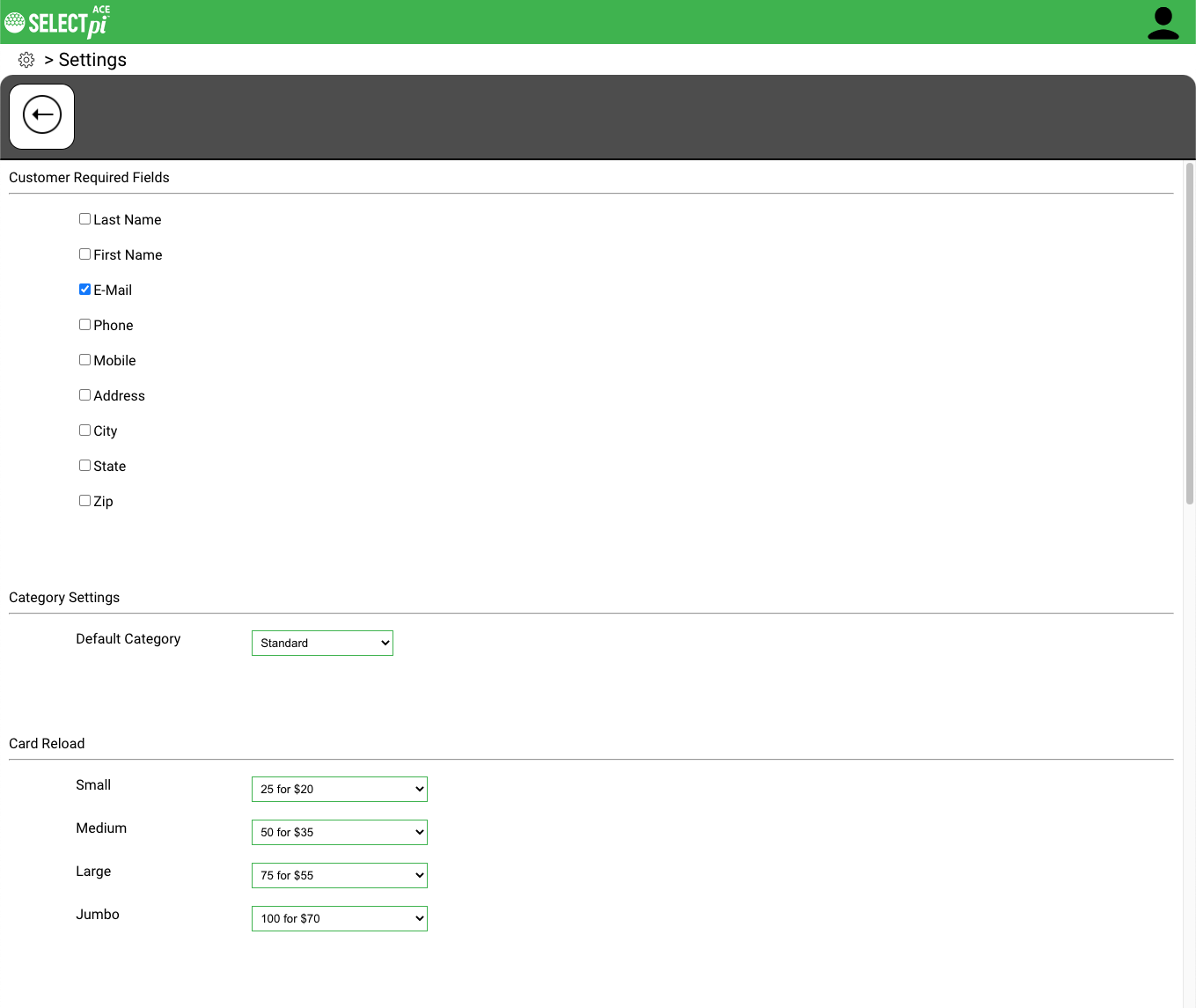Viewport: 1196px width, 1008px height.
Task: Open the Small card reload dropdown
Action: [x=340, y=790]
